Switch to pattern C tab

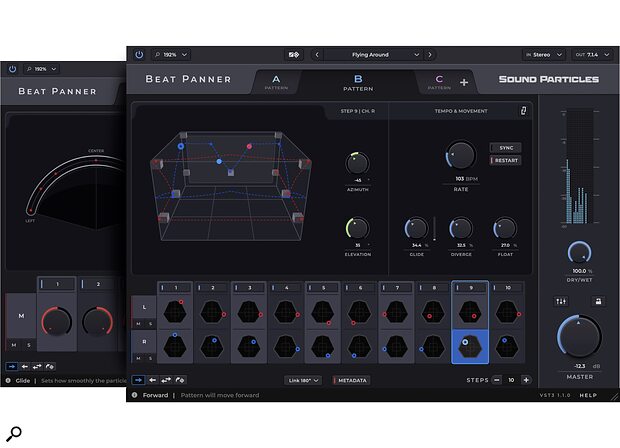click(439, 82)
